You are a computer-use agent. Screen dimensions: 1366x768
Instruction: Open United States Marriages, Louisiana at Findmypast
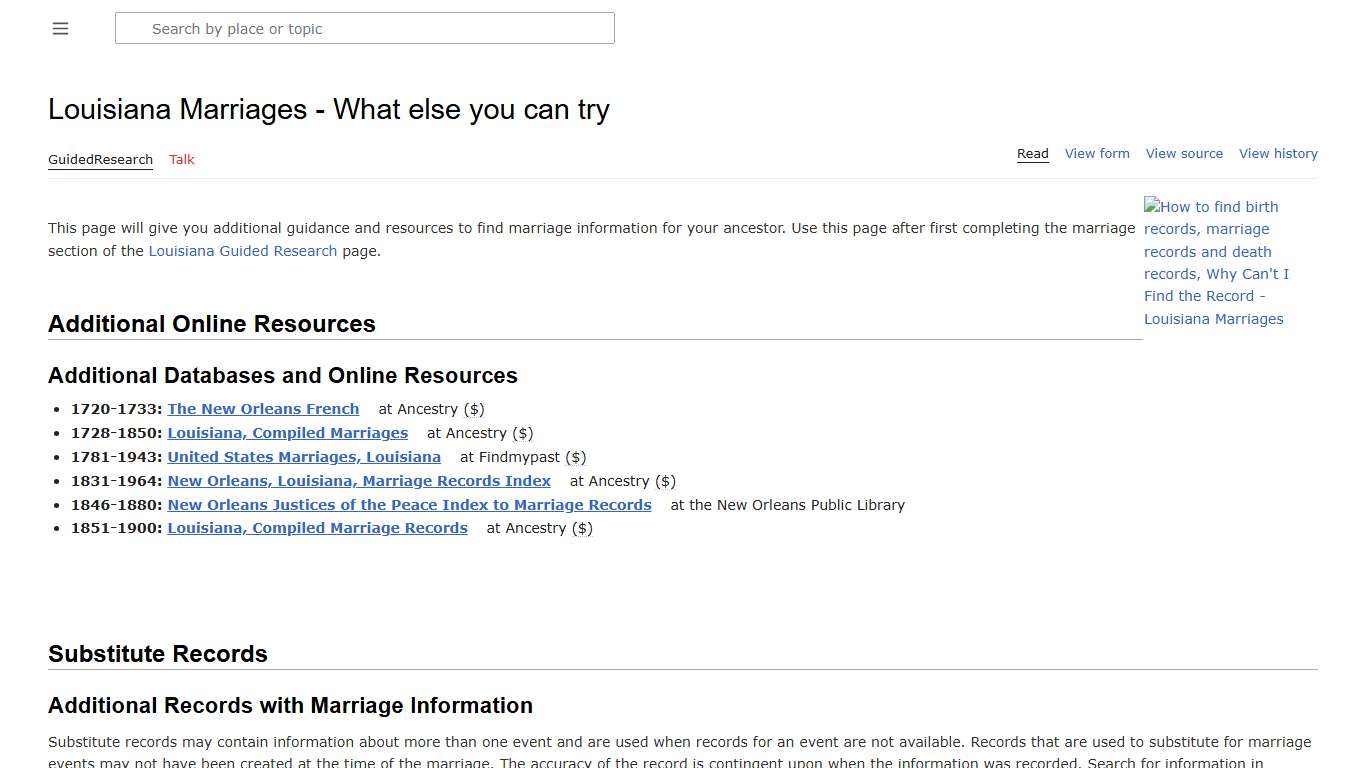pos(304,456)
